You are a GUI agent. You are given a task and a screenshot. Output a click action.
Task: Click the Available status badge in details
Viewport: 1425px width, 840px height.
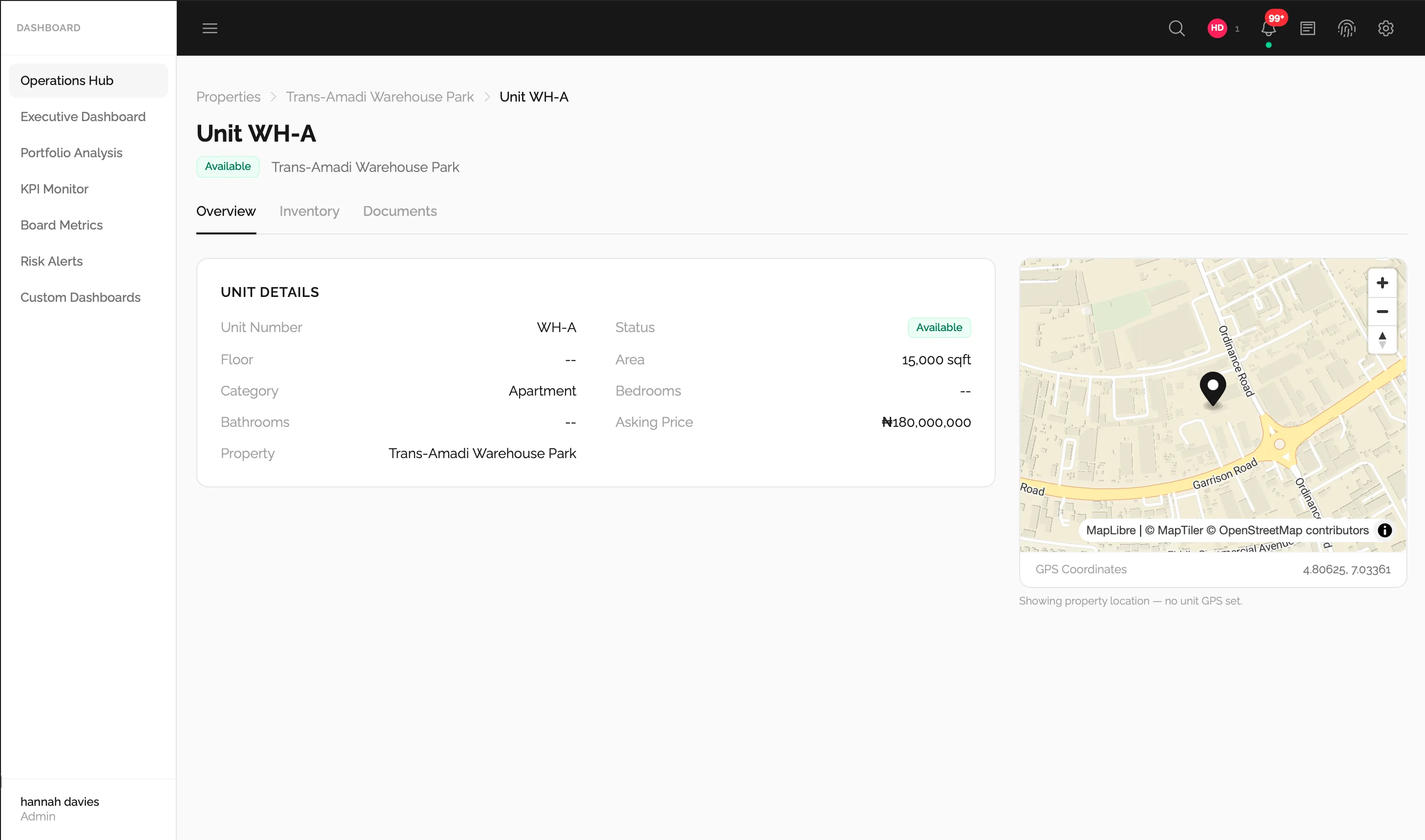[x=939, y=327]
